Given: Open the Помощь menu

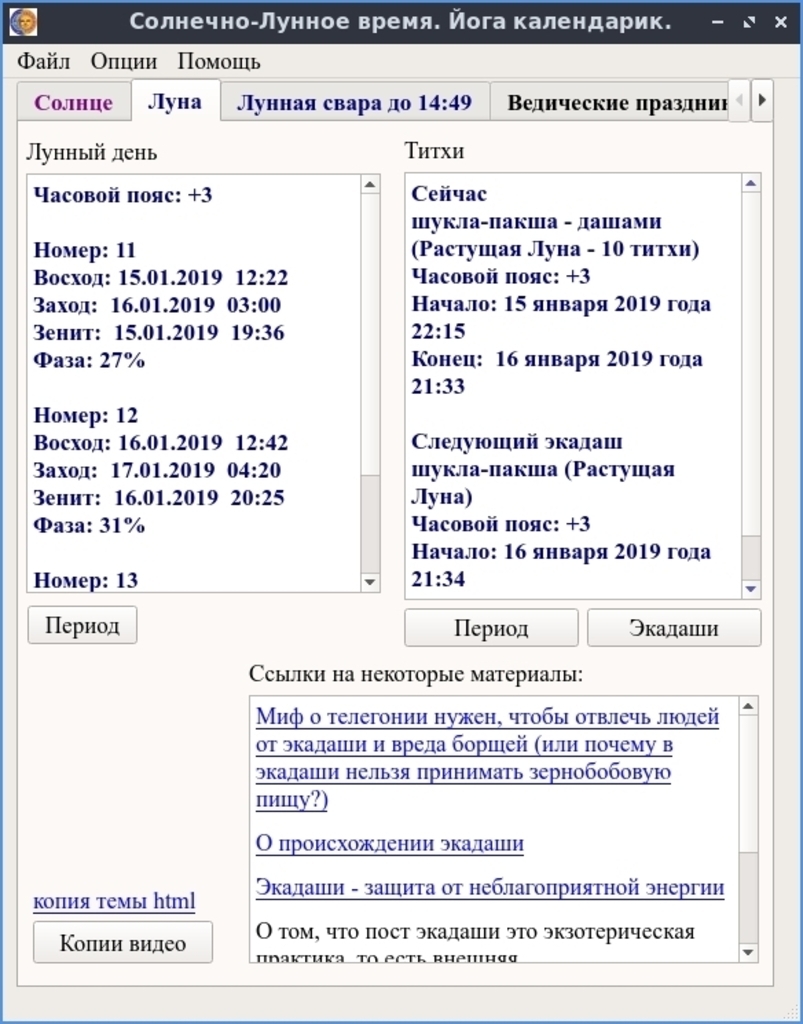Looking at the screenshot, I should [x=219, y=62].
